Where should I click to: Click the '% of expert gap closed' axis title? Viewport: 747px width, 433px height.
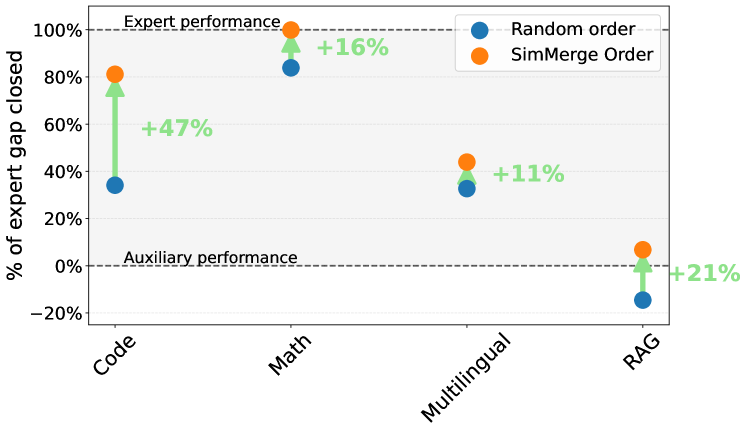pyautogui.click(x=17, y=167)
